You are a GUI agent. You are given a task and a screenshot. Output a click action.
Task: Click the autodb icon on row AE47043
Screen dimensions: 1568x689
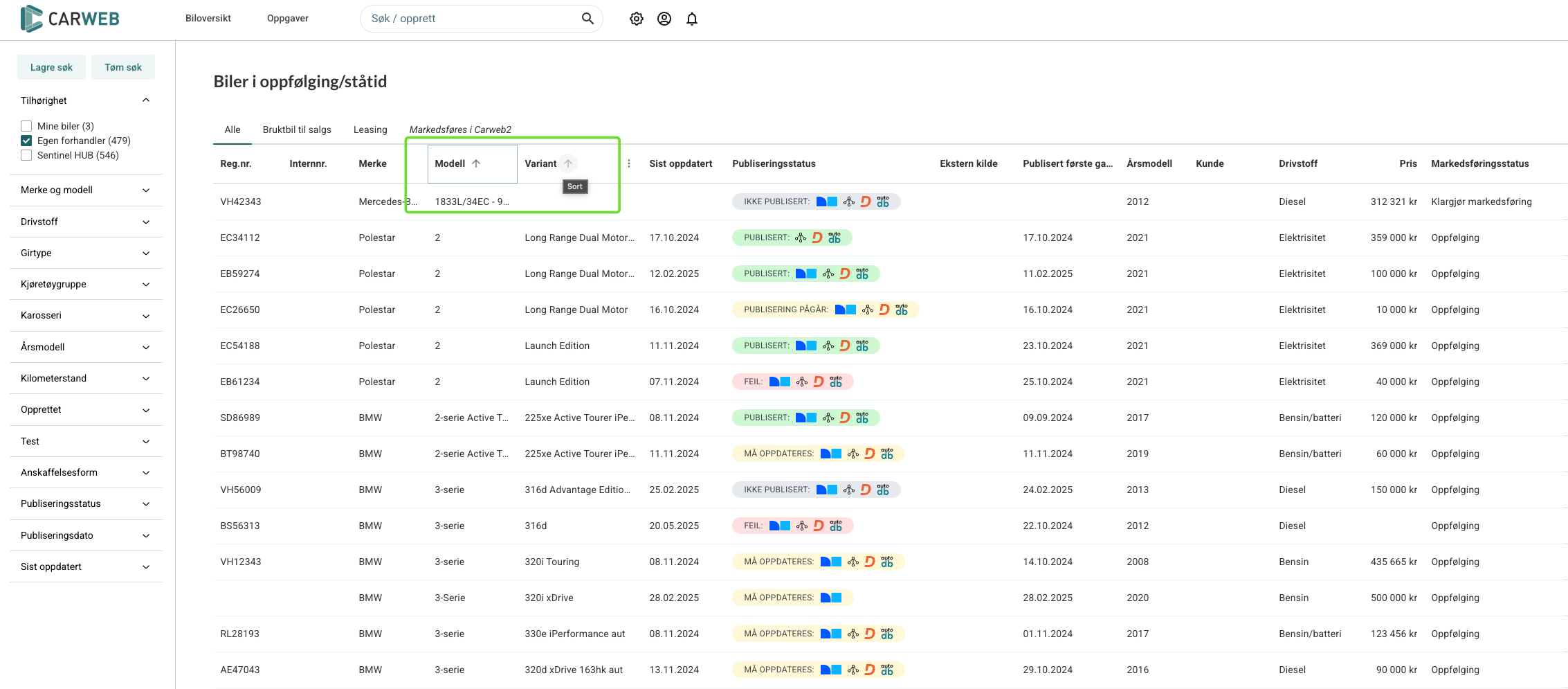click(x=887, y=670)
